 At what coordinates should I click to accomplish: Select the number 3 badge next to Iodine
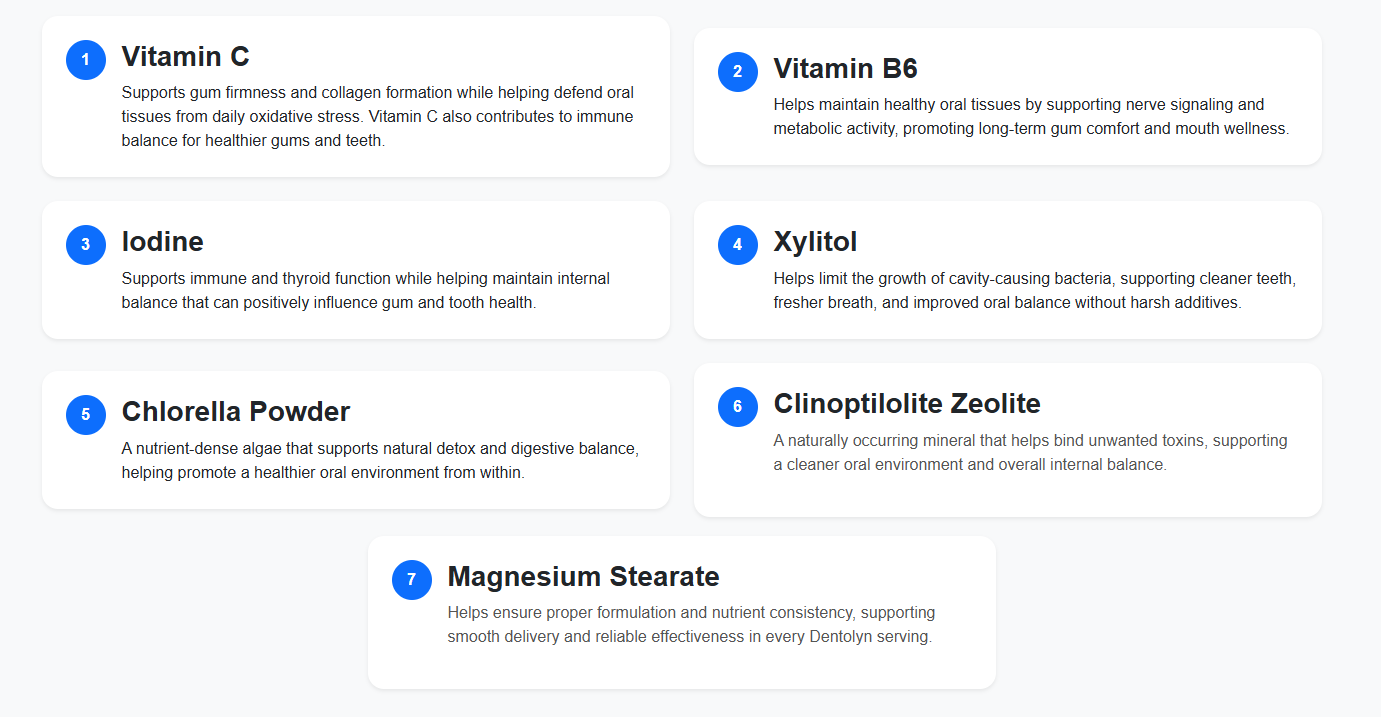[86, 245]
